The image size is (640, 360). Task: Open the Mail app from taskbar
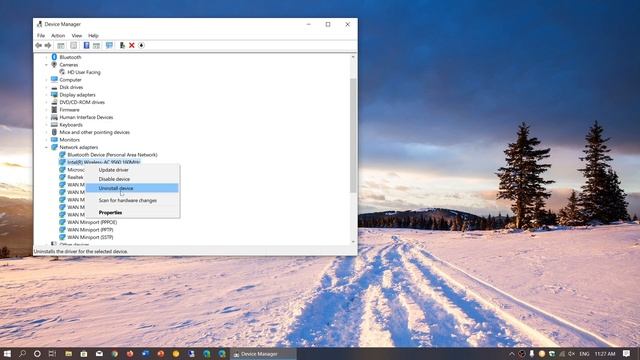pyautogui.click(x=99, y=353)
